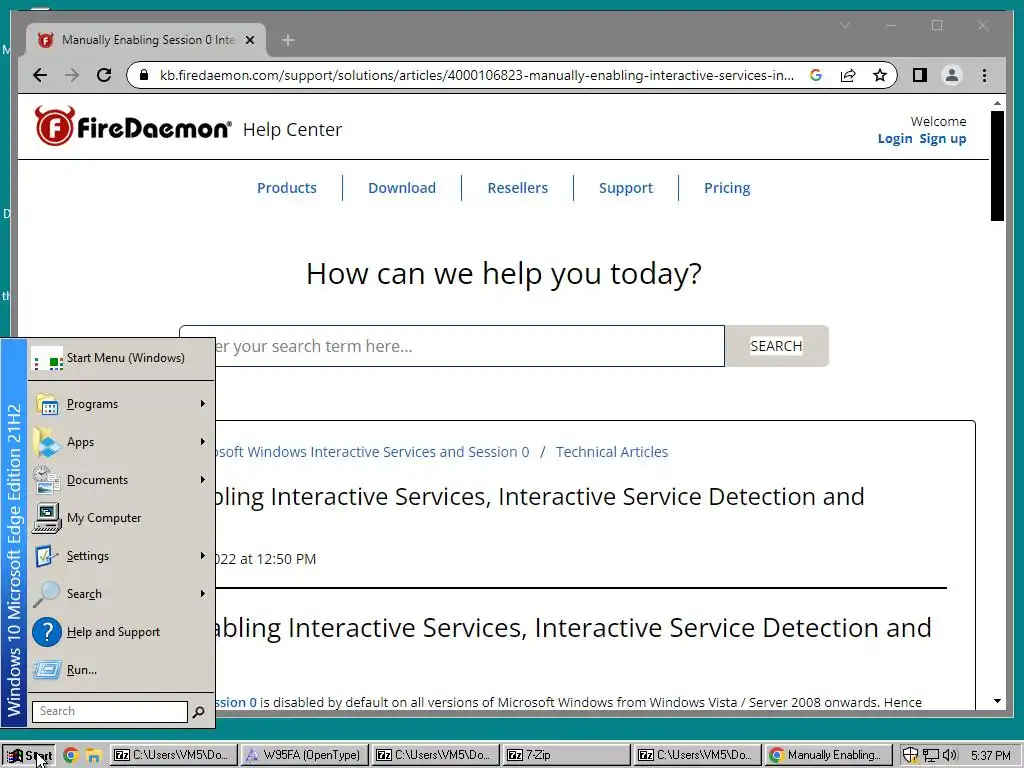This screenshot has height=768, width=1024.
Task: Click the site lock icon
Action: coord(144,75)
